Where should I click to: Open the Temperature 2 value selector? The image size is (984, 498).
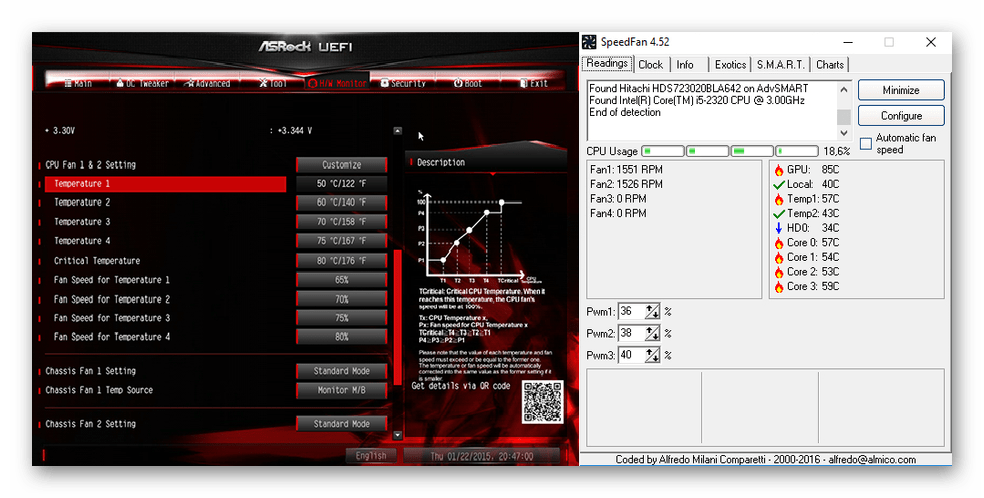point(341,203)
